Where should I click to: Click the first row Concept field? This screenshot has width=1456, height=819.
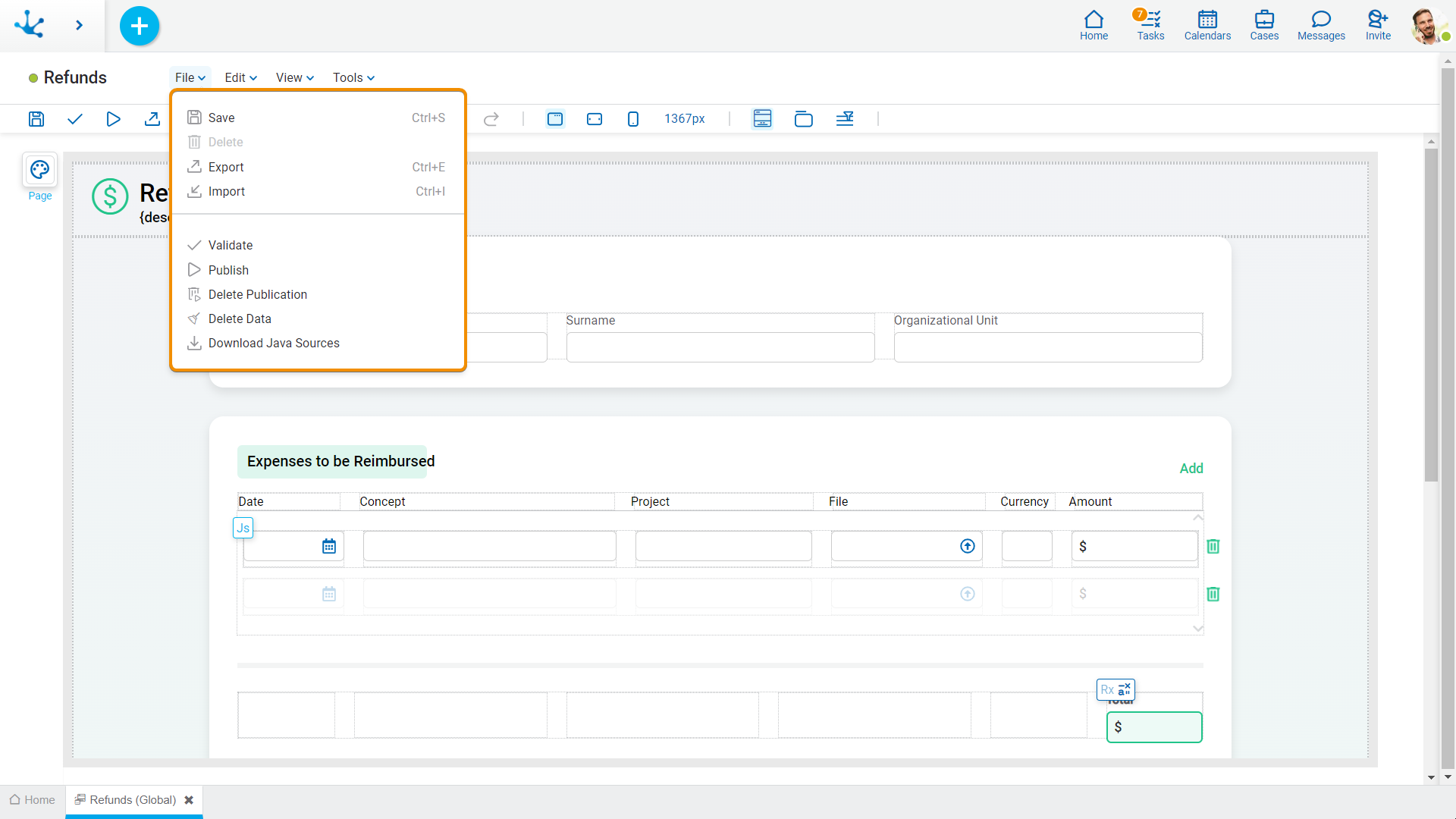coord(489,546)
